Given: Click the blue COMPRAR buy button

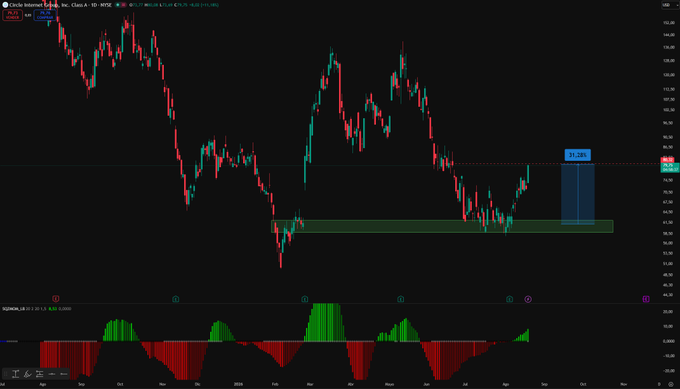Looking at the screenshot, I should coord(45,16).
